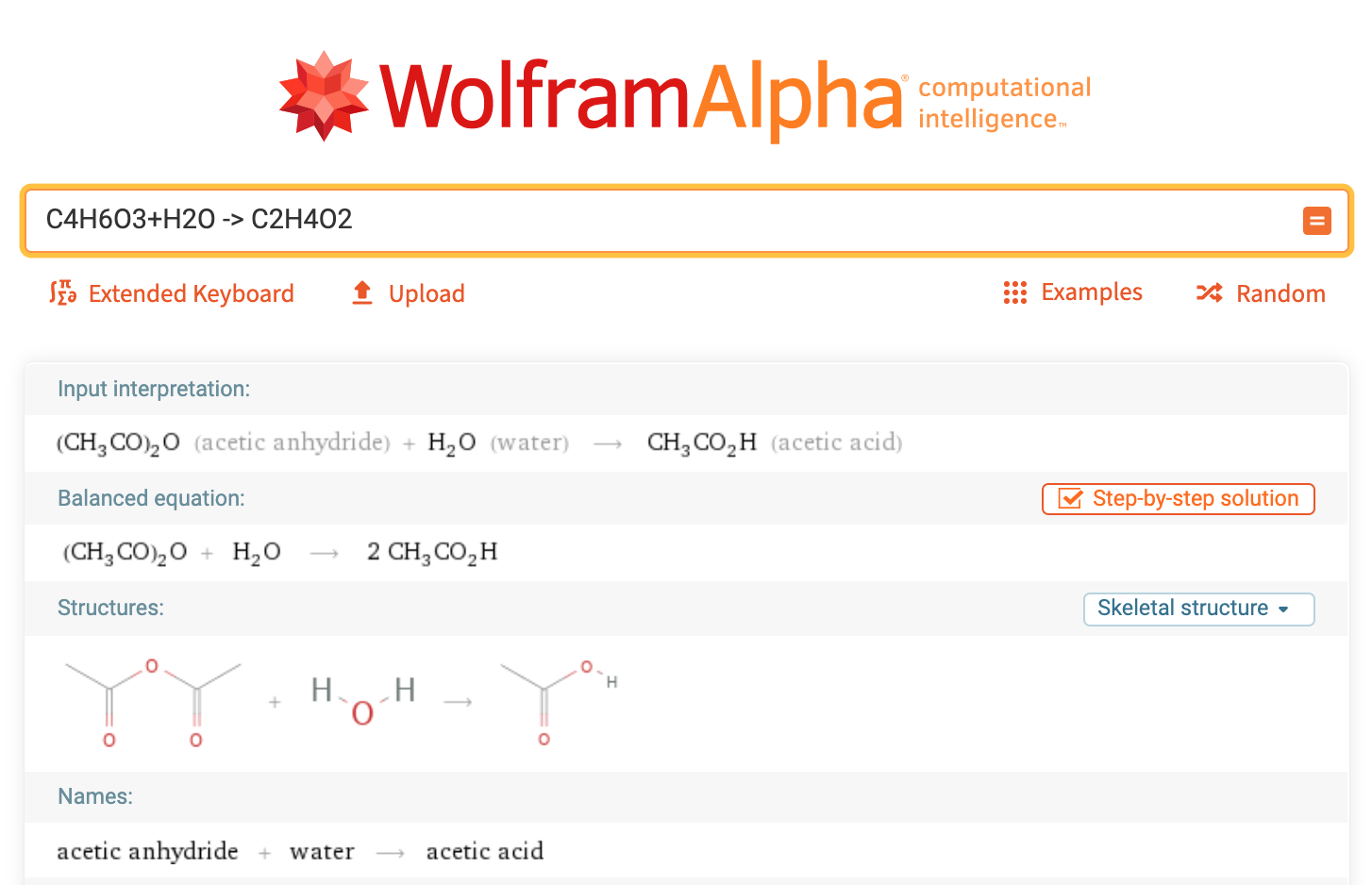
Task: Click the orange compute equals button
Action: (x=1316, y=221)
